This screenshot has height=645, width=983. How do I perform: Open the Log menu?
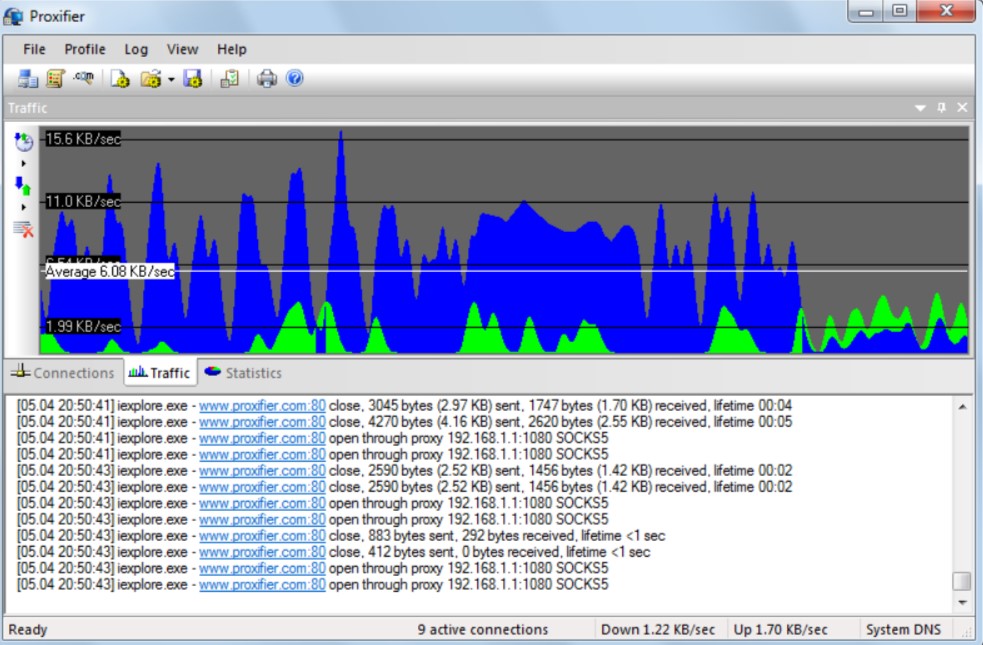pos(136,50)
